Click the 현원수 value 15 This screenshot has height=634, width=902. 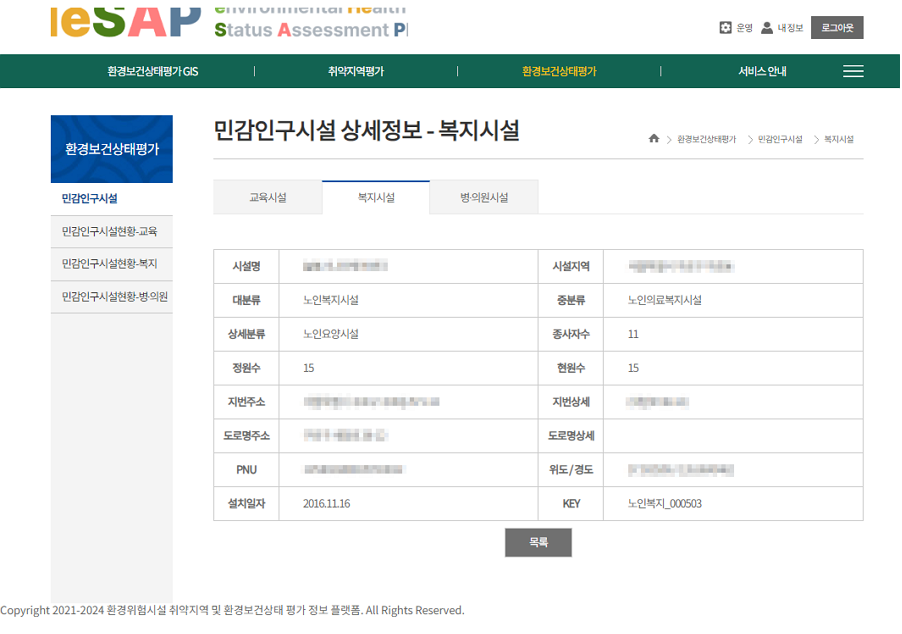point(633,368)
